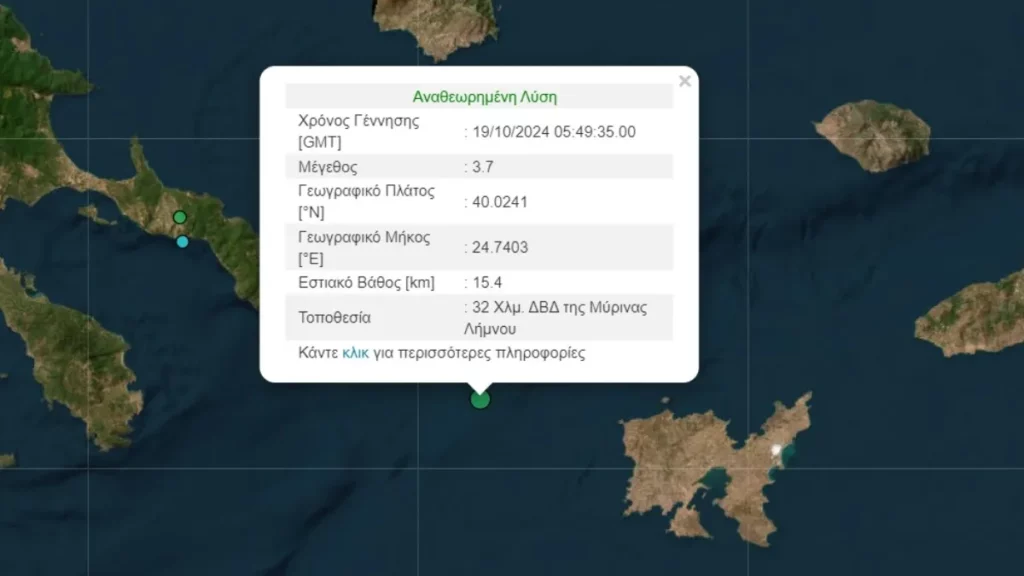Click the large green epicenter marker below popup
Viewport: 1024px width, 576px height.
[x=480, y=400]
